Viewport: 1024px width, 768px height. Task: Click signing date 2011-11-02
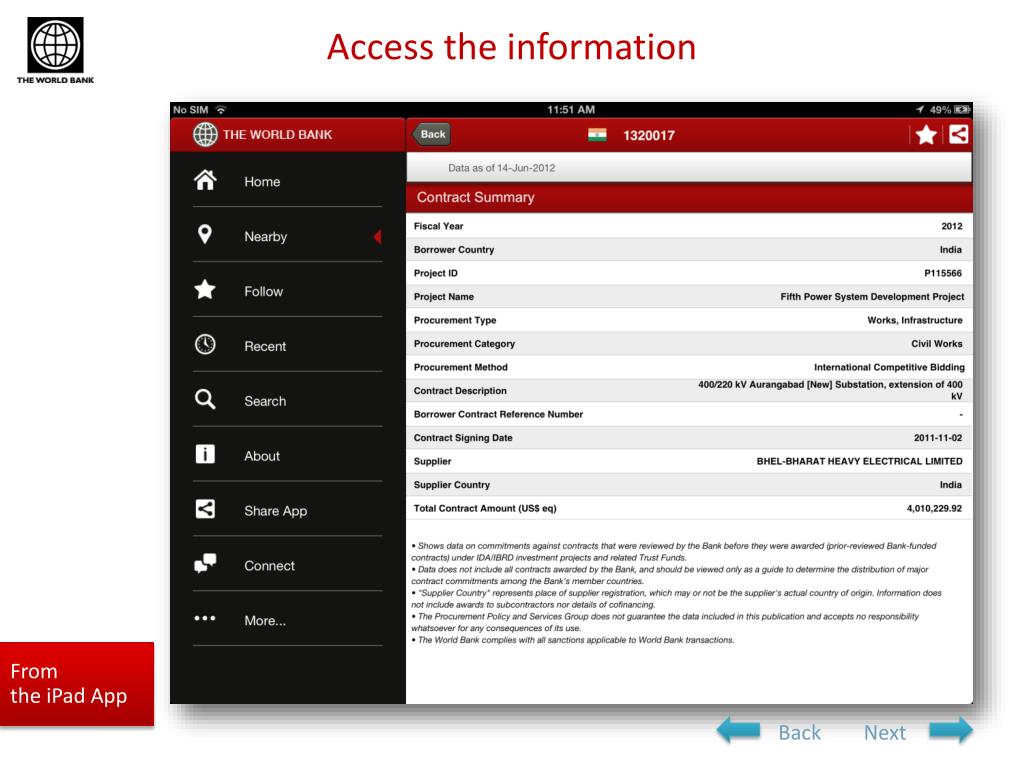(x=938, y=438)
